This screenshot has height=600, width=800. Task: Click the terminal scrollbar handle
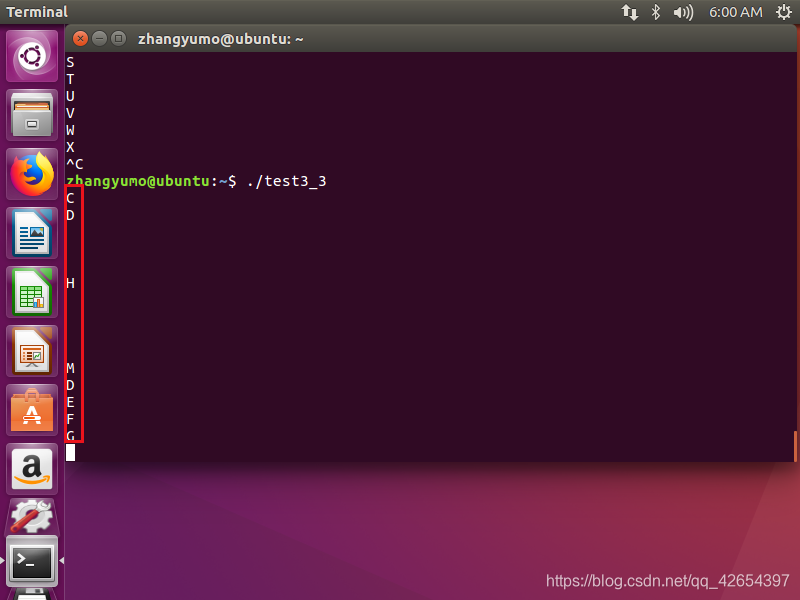pyautogui.click(x=795, y=446)
